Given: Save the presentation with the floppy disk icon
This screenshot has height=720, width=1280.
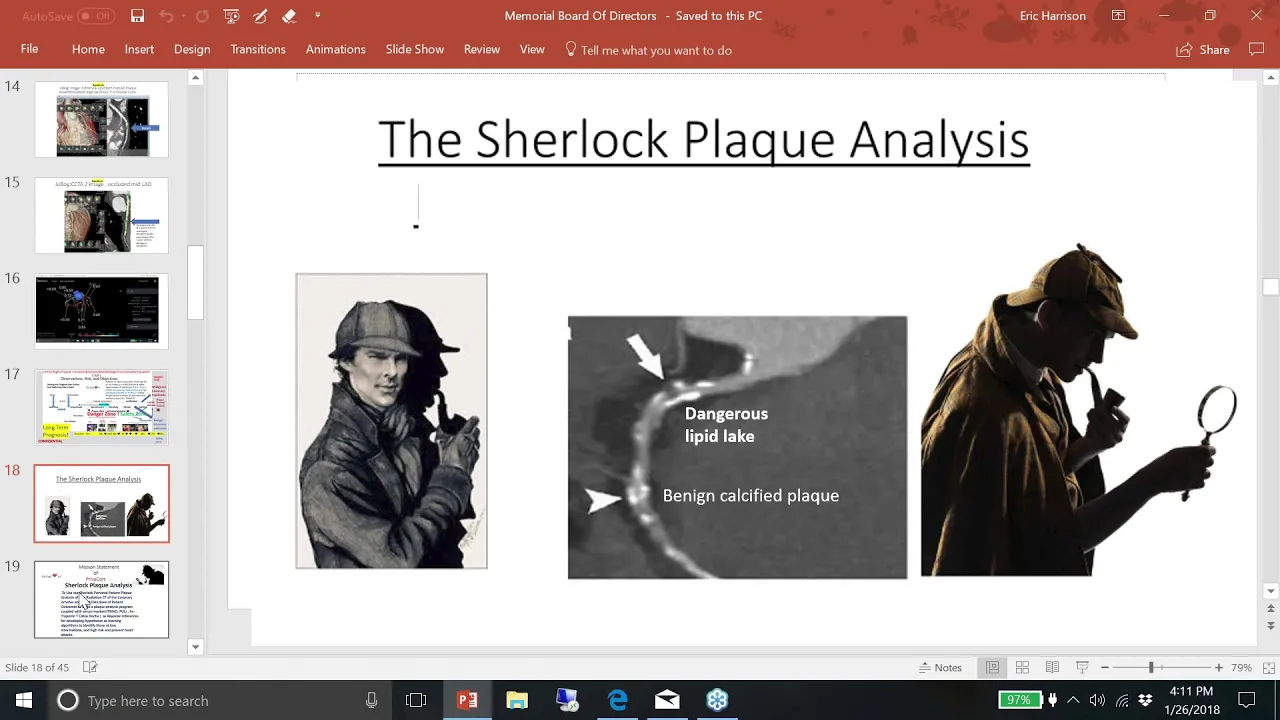Looking at the screenshot, I should (138, 16).
